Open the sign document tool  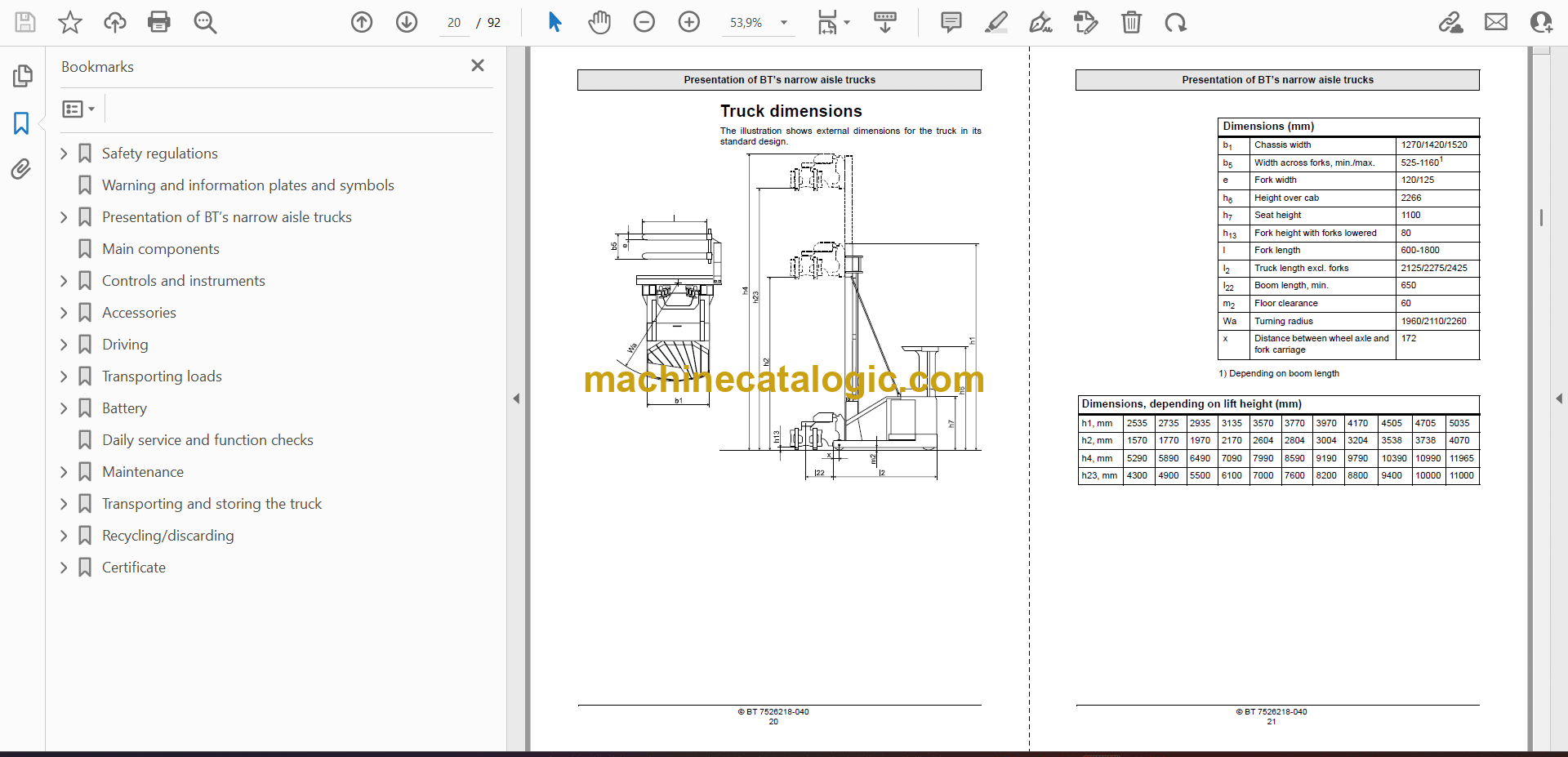click(x=1041, y=22)
